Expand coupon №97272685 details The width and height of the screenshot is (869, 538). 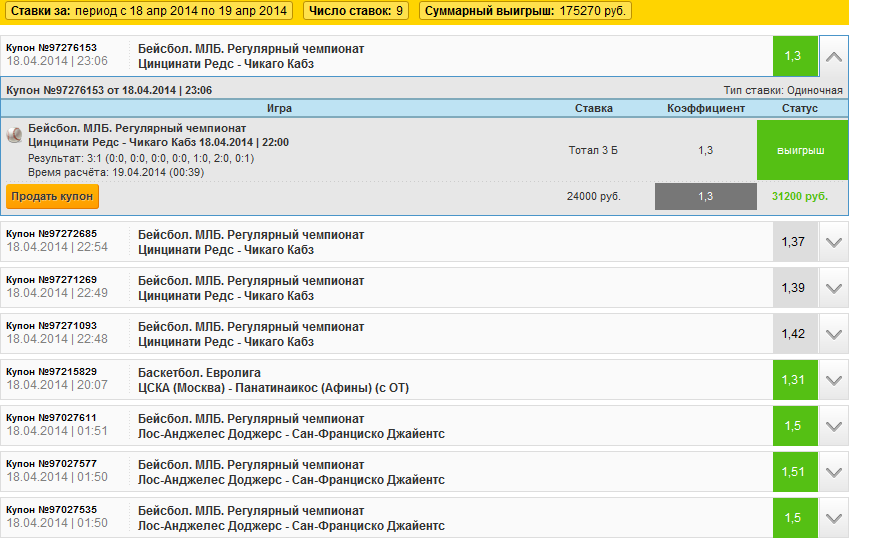pos(834,242)
